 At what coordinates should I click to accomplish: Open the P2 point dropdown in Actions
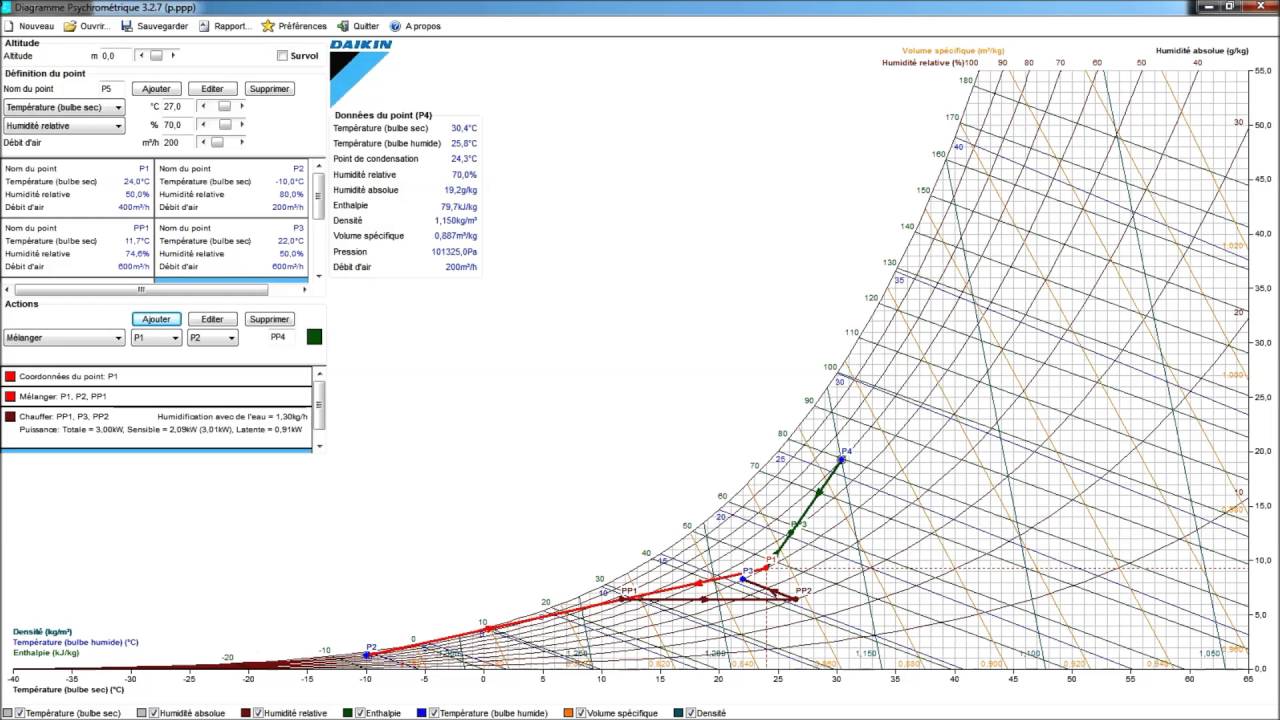[x=213, y=338]
